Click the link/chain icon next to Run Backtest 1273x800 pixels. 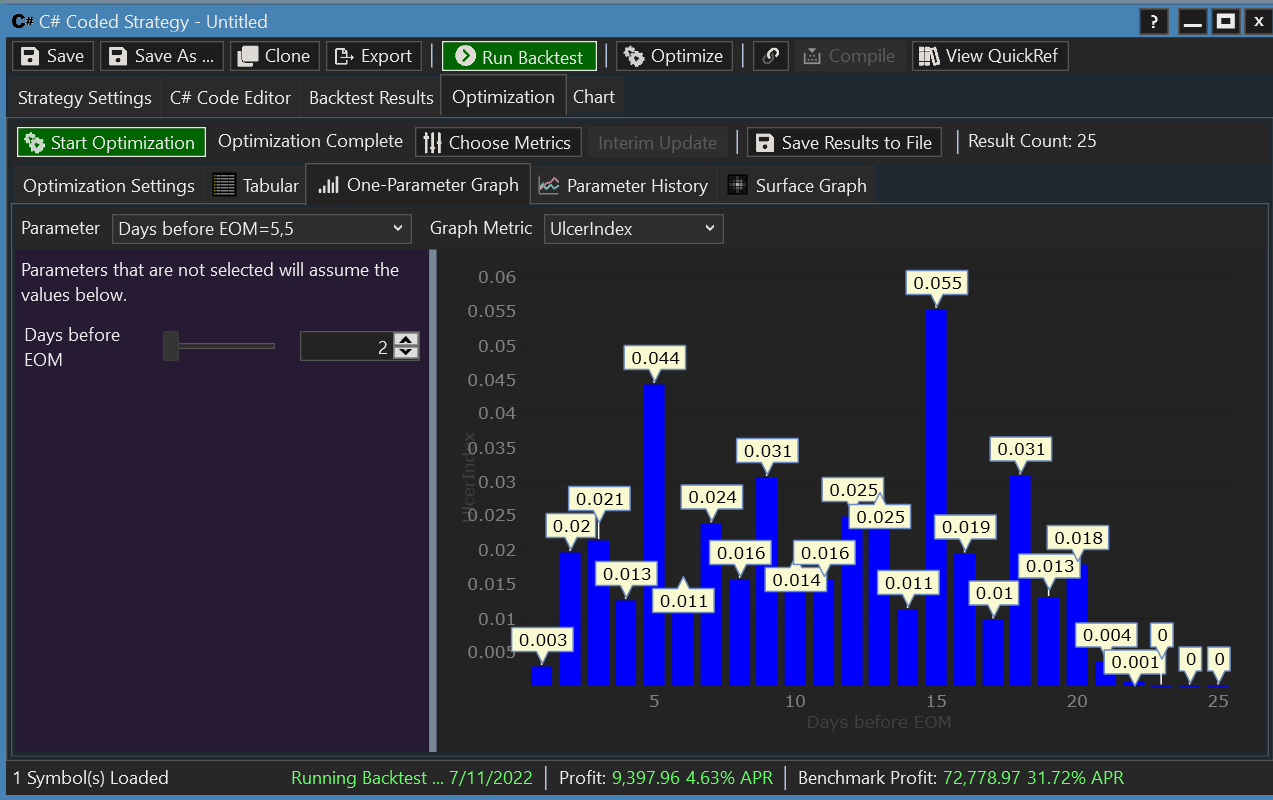click(770, 56)
